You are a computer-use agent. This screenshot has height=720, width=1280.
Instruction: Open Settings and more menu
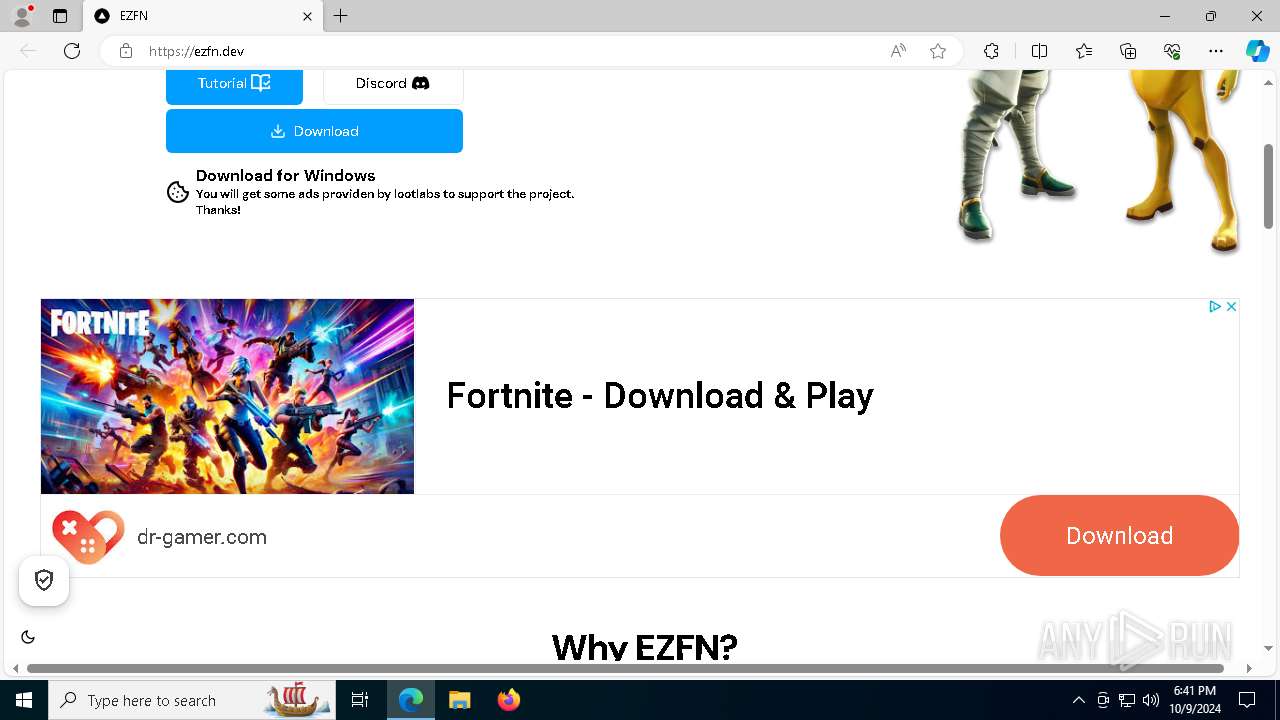click(x=1216, y=51)
